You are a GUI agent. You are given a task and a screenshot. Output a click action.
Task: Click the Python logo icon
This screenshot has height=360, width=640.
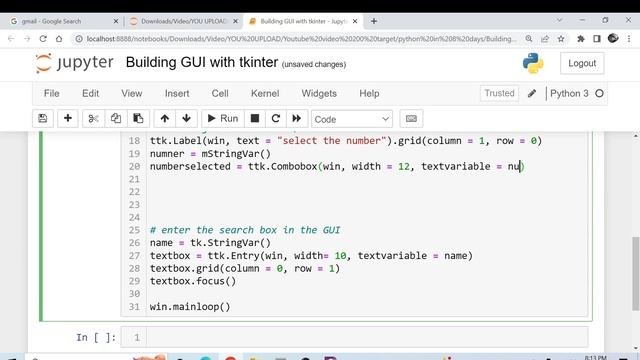533,63
